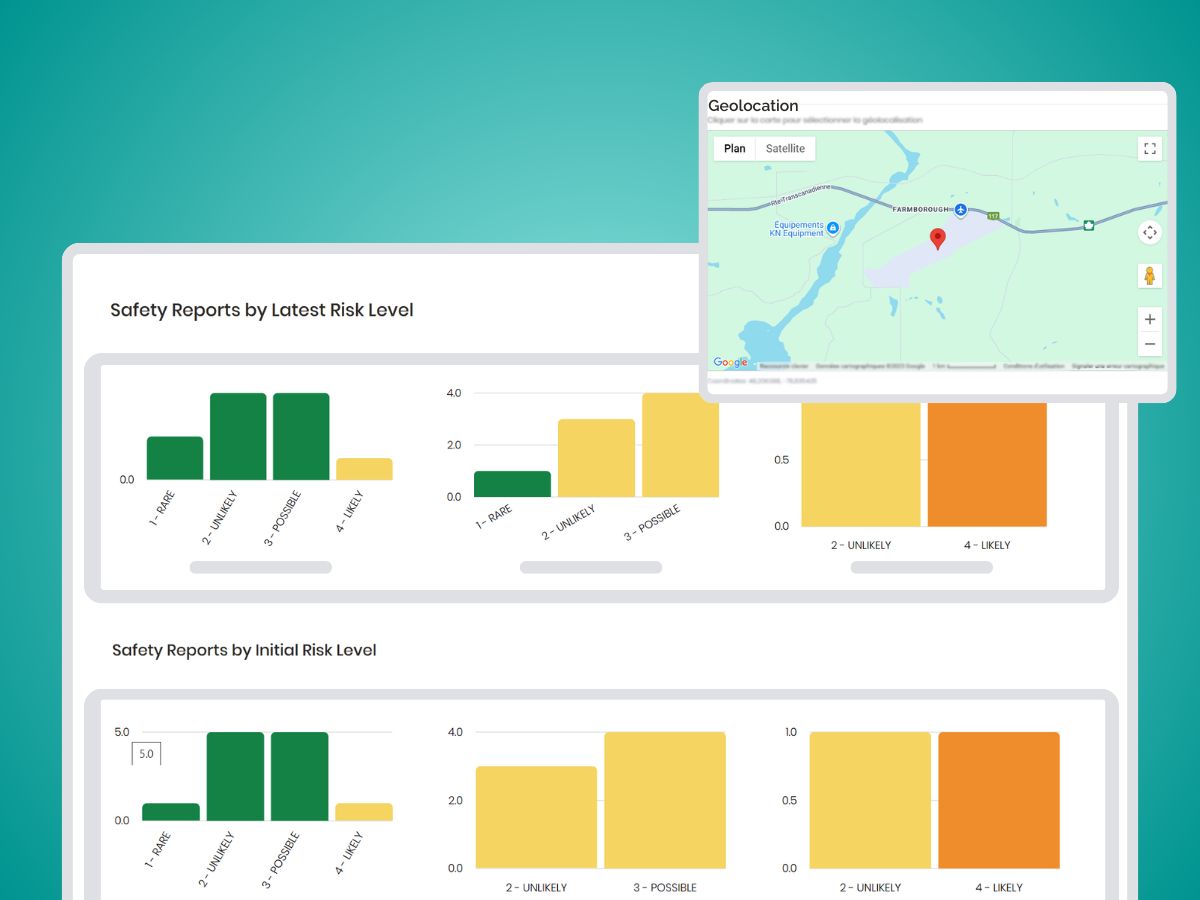Switch map to Satellite view

pos(785,149)
